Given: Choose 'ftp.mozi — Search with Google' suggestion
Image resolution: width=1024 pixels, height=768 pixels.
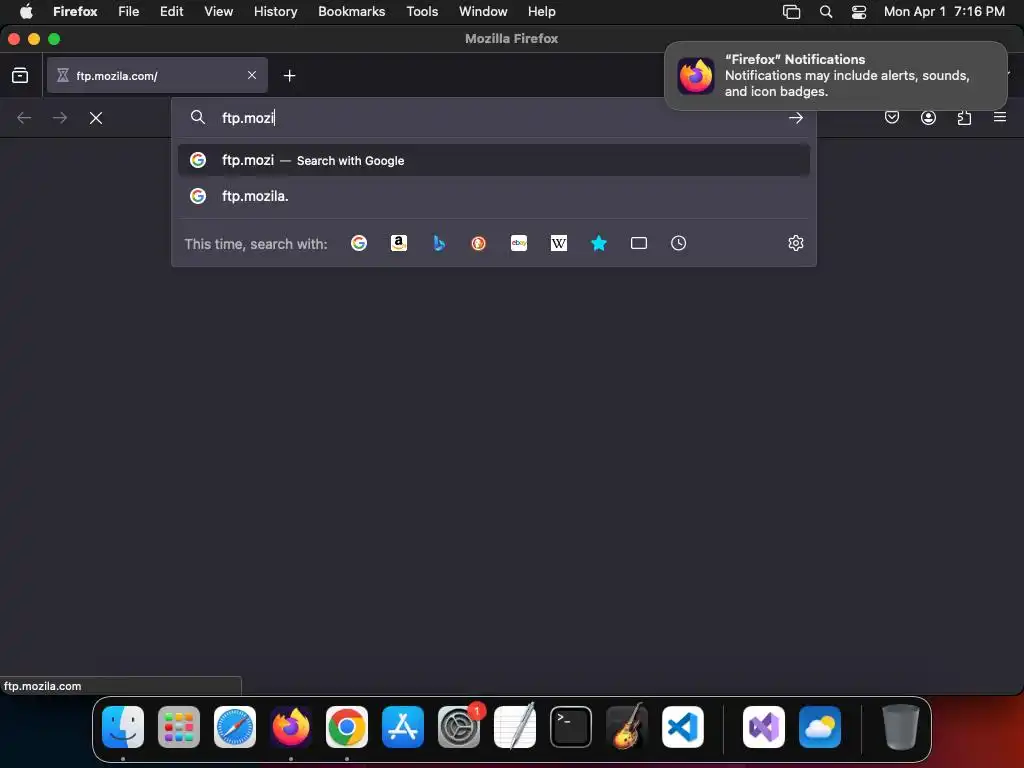Looking at the screenshot, I should (x=494, y=161).
